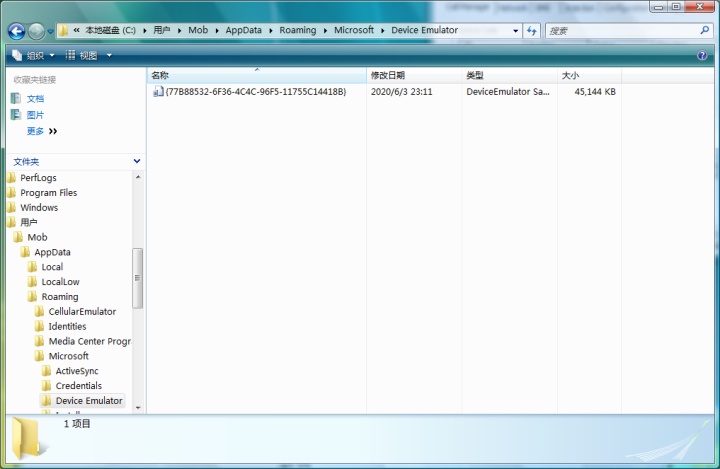This screenshot has width=720, height=469.
Task: Select ActiveSync folder in tree
Action: [77, 371]
